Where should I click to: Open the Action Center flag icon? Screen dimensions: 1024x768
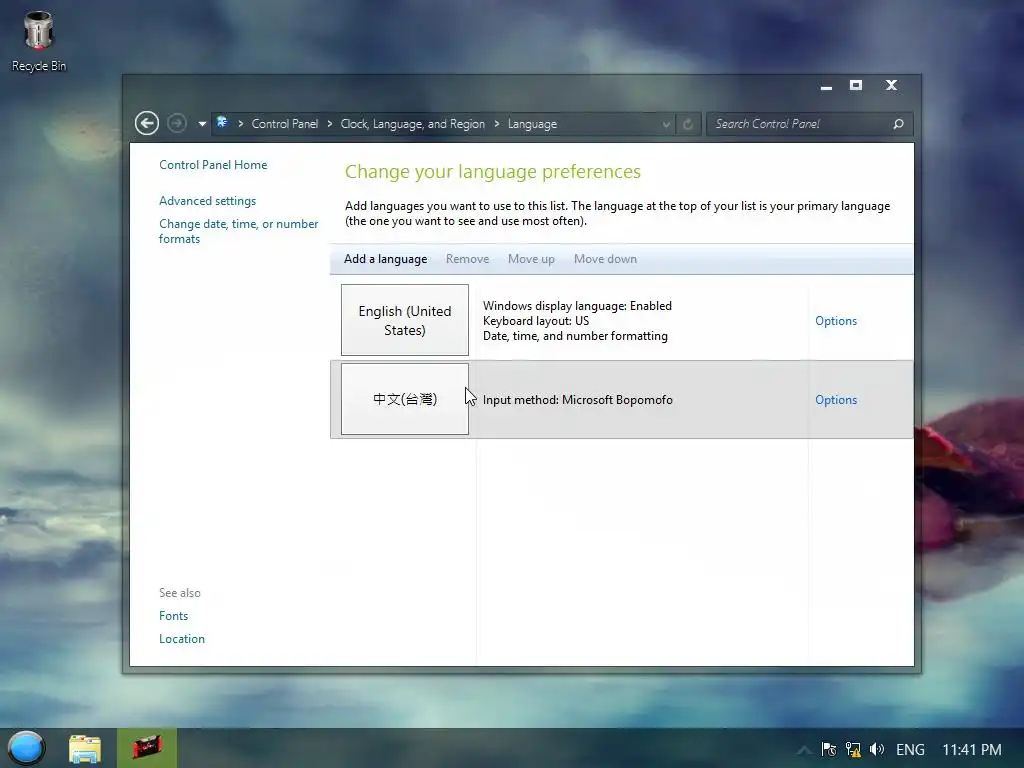point(829,749)
